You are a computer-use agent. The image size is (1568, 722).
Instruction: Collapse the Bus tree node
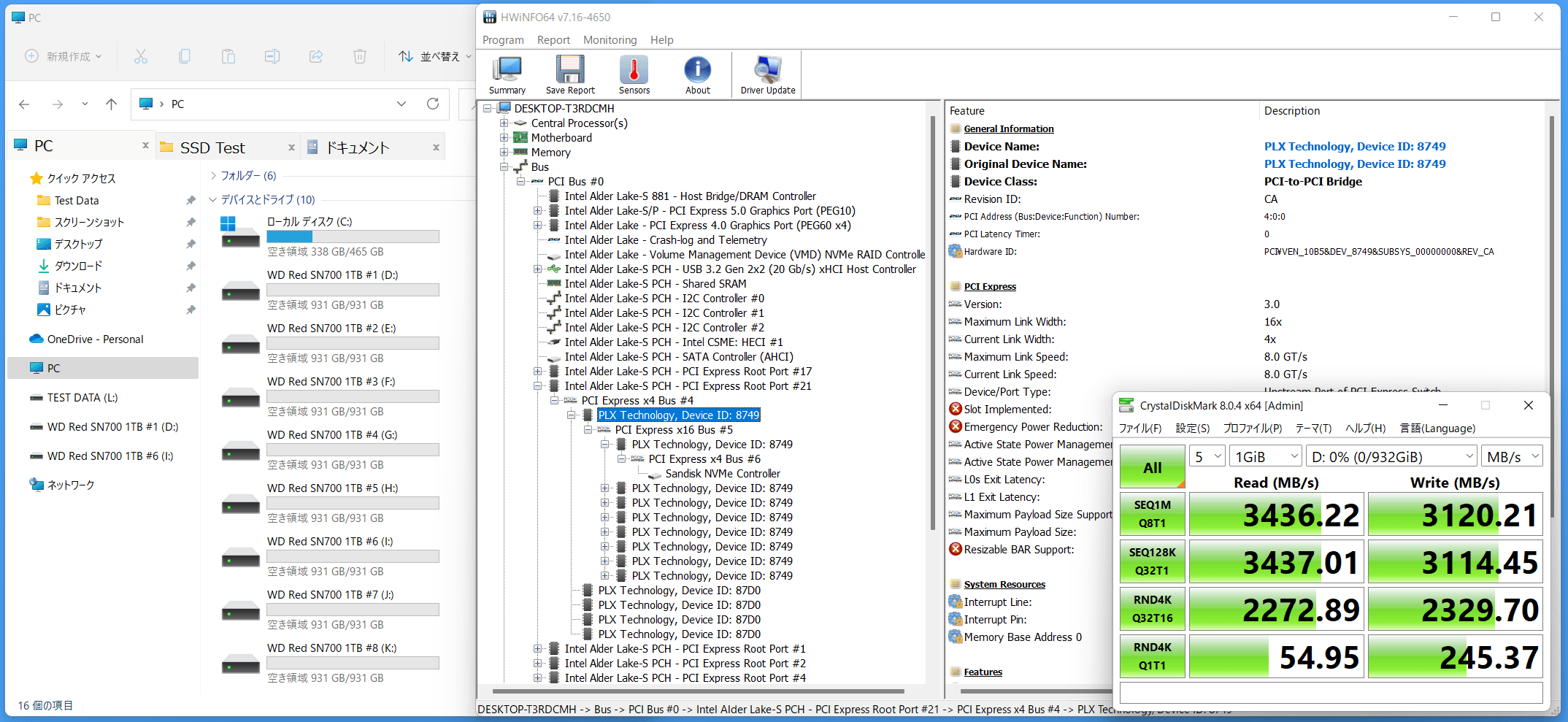(x=504, y=167)
